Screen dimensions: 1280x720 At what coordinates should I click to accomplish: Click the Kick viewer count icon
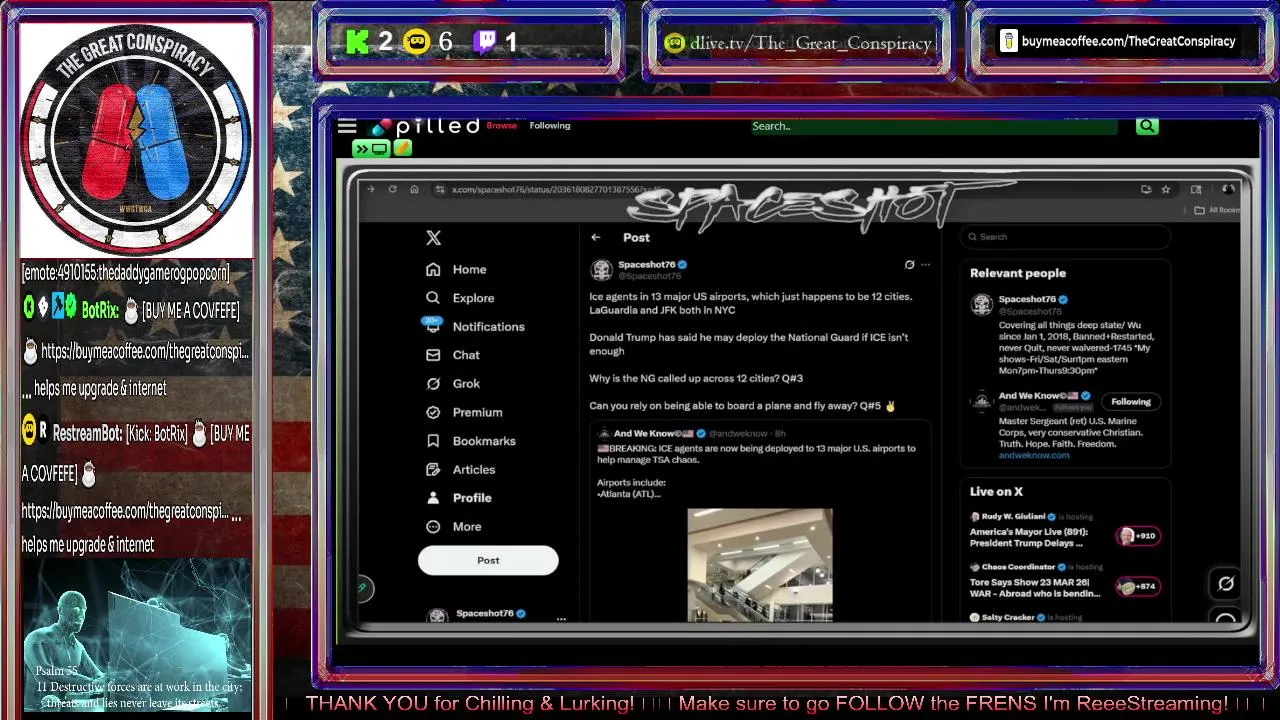pos(357,42)
